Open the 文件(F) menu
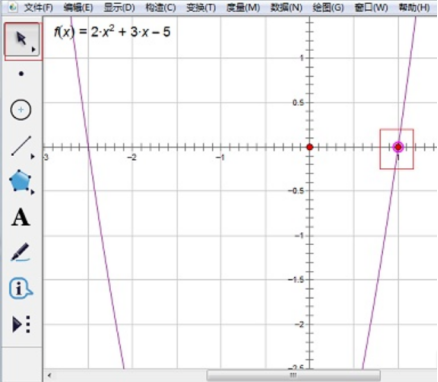Viewport: 438px width, 382px height. click(39, 7)
